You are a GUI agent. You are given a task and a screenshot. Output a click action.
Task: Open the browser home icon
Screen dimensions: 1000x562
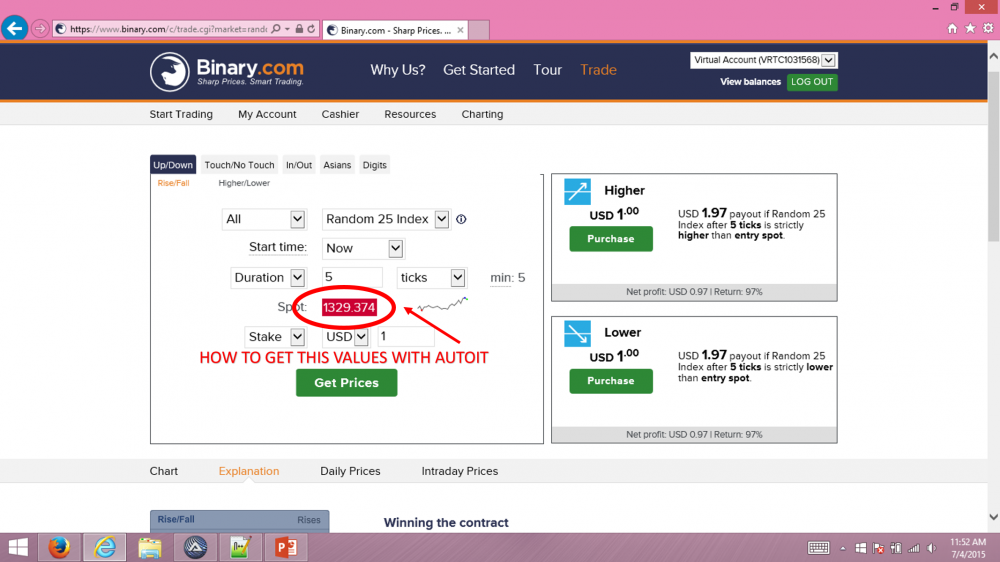coord(952,28)
